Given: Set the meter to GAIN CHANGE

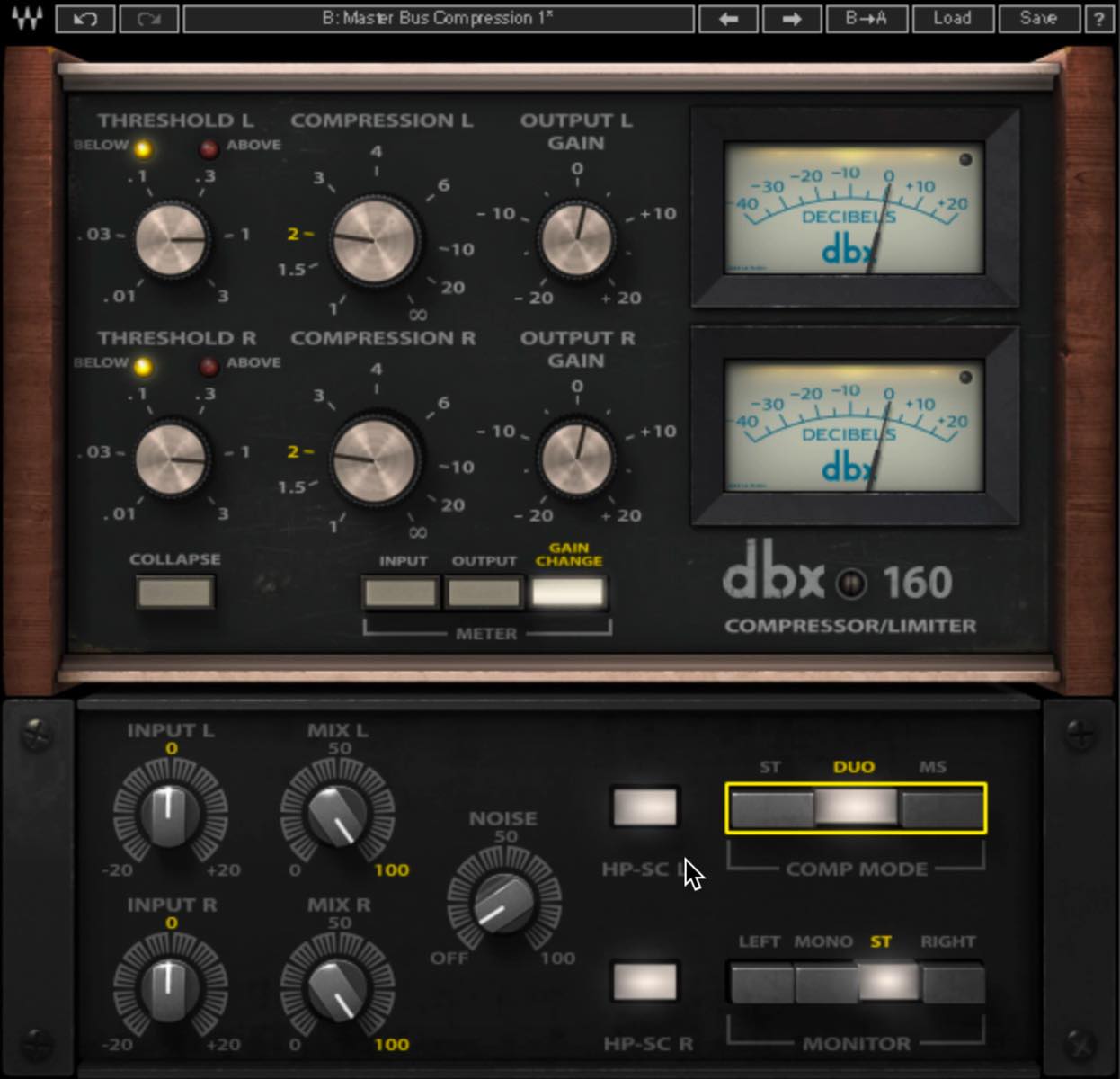Looking at the screenshot, I should pyautogui.click(x=568, y=593).
